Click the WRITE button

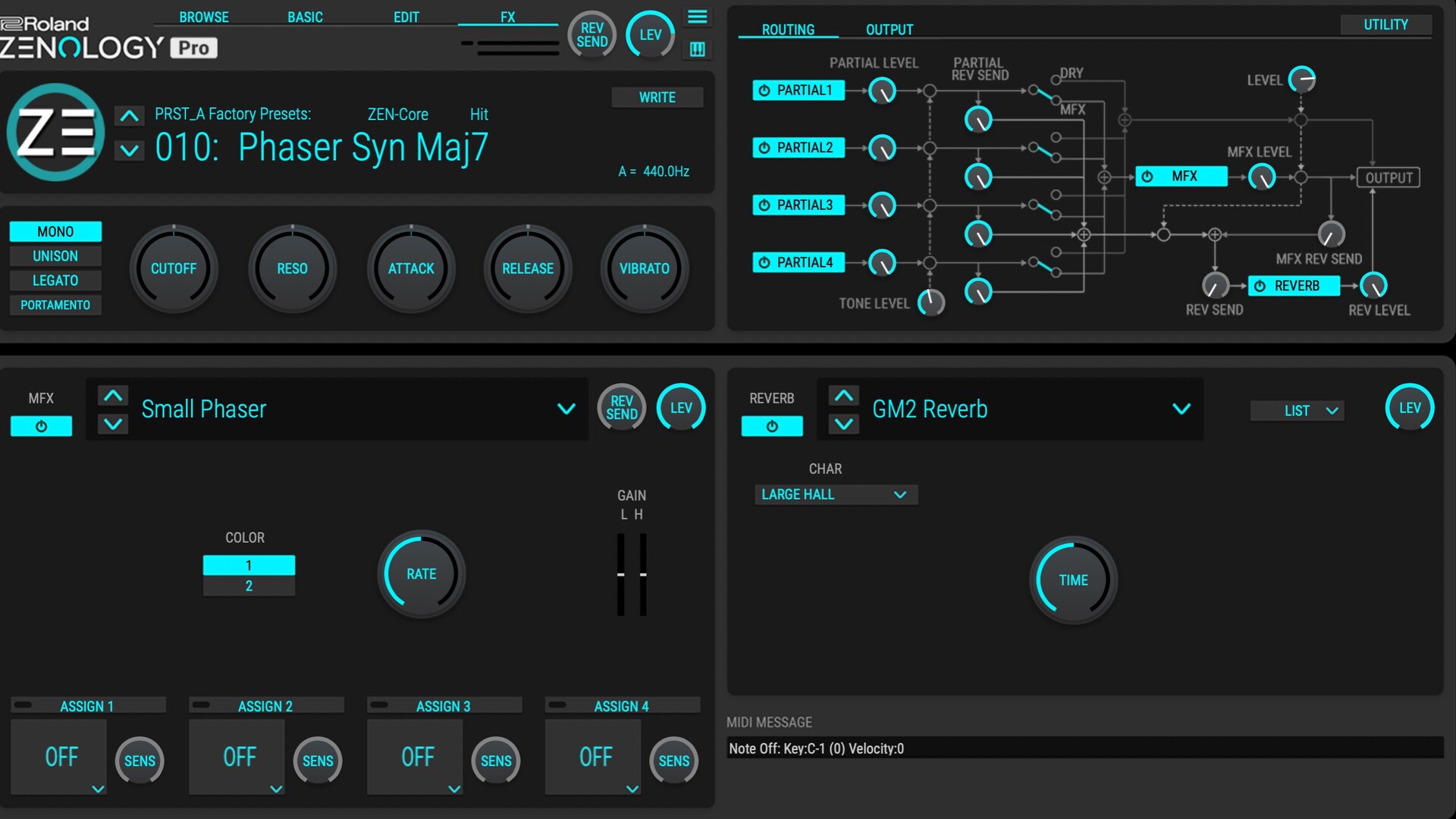[657, 97]
